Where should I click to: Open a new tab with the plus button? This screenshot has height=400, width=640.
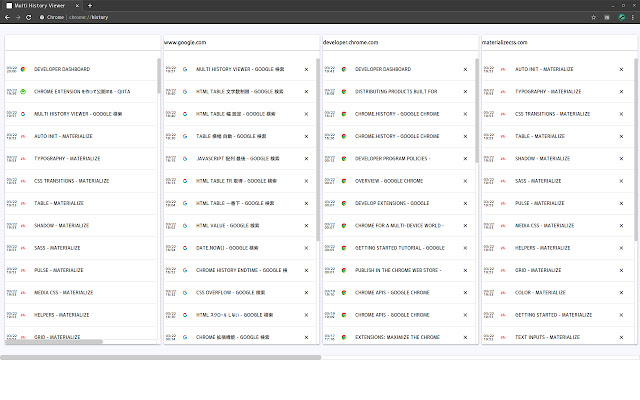tap(90, 6)
